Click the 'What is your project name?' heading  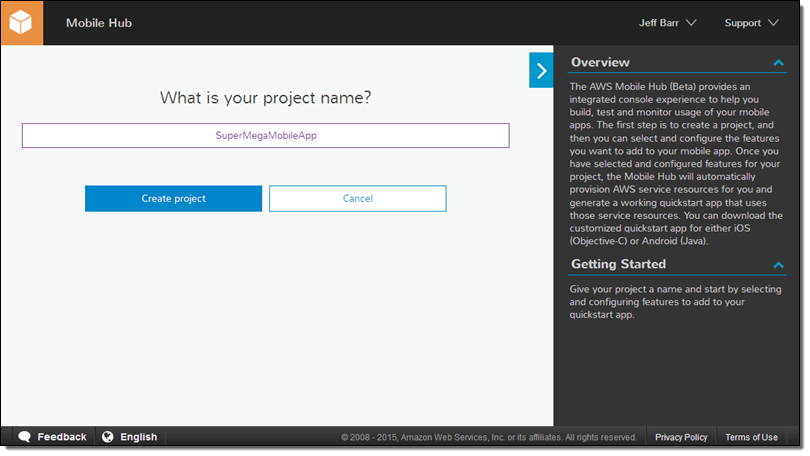pyautogui.click(x=265, y=98)
